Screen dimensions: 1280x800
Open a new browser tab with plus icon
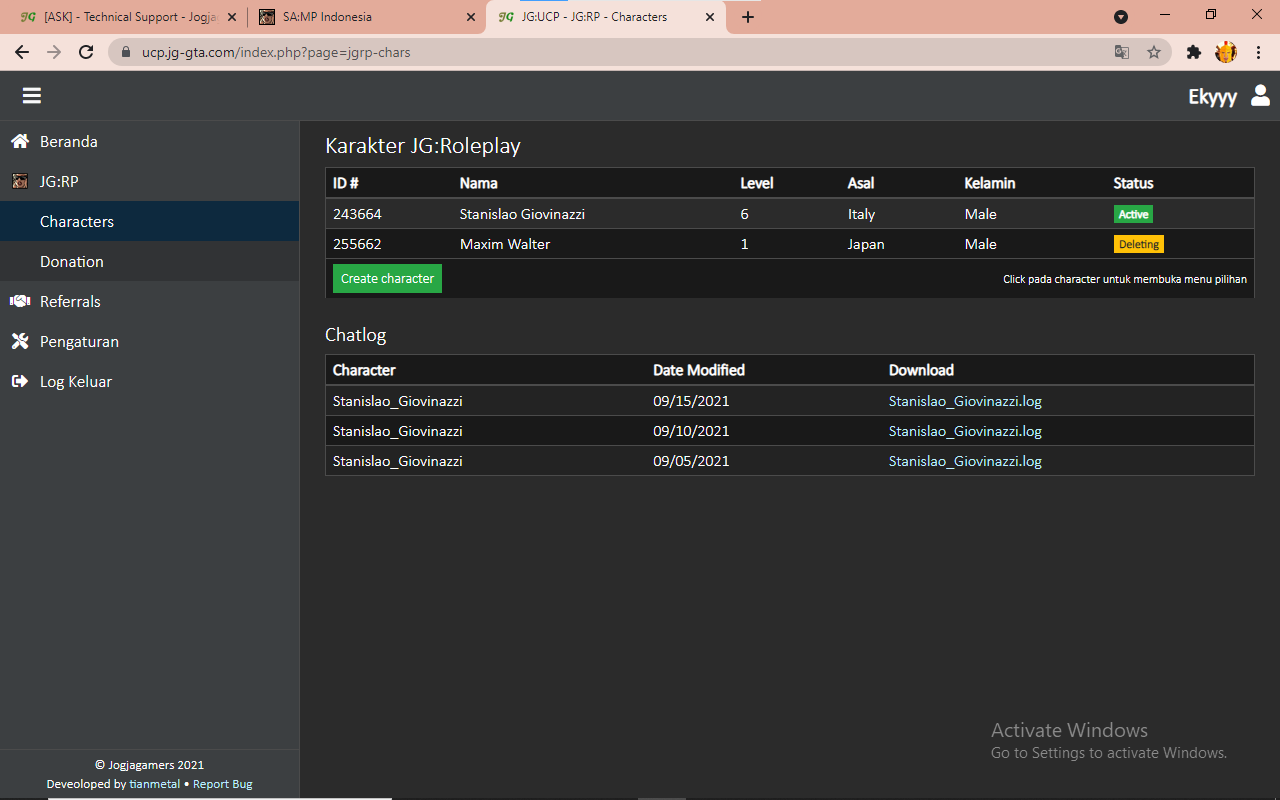[x=748, y=17]
